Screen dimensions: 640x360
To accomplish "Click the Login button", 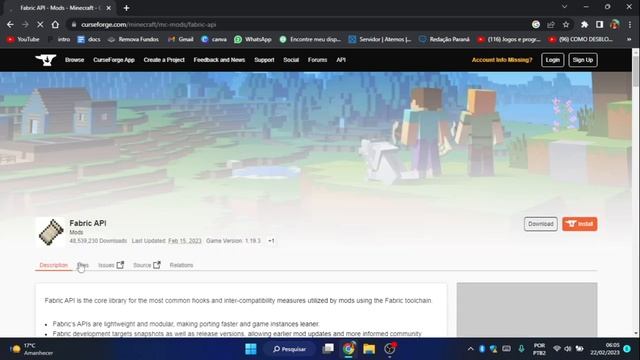I will coord(553,60).
